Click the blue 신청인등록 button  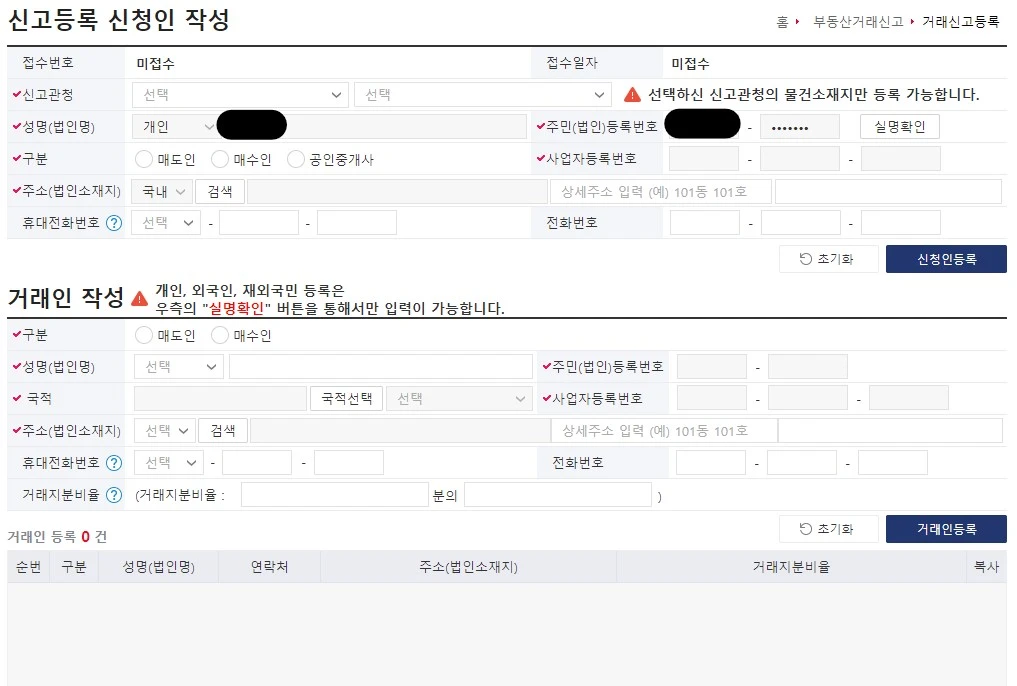(x=944, y=257)
